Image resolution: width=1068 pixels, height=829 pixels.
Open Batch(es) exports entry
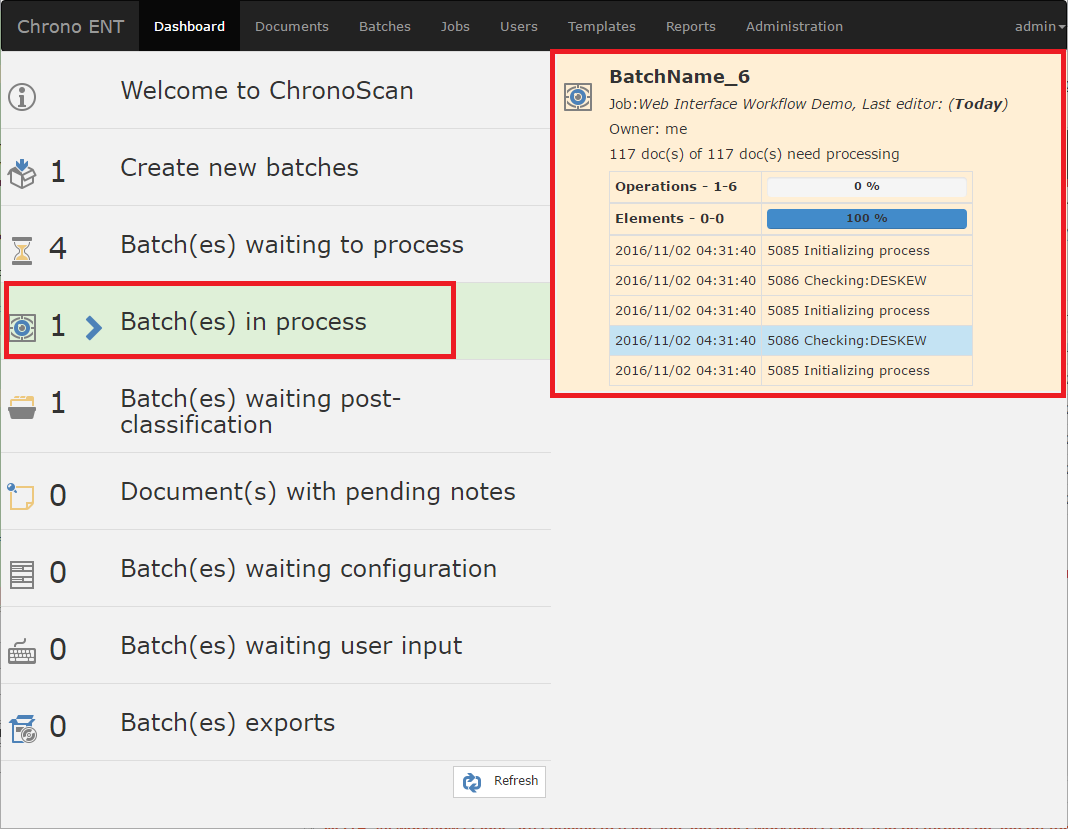coord(276,722)
